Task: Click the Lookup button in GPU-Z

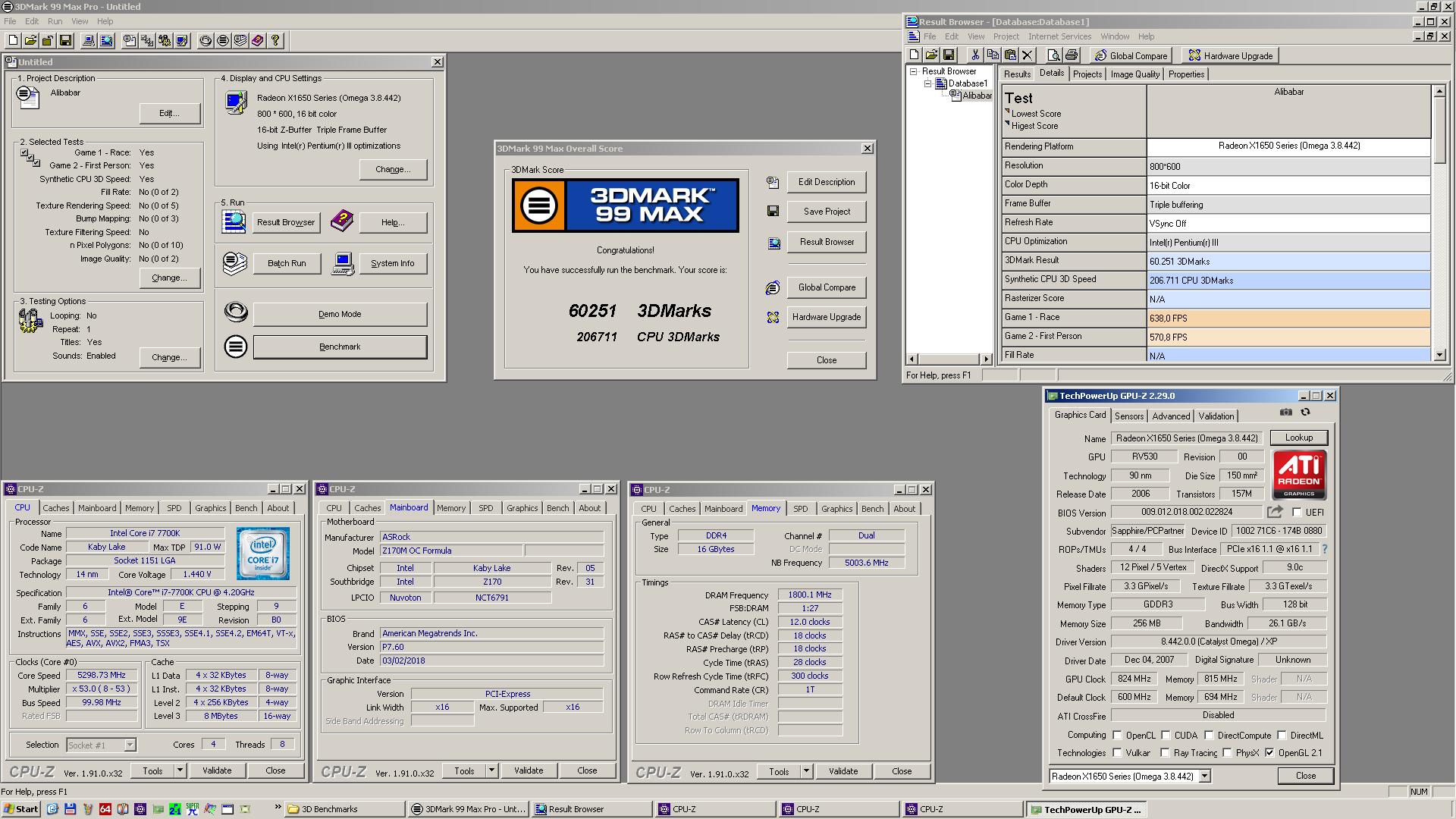Action: point(1298,438)
